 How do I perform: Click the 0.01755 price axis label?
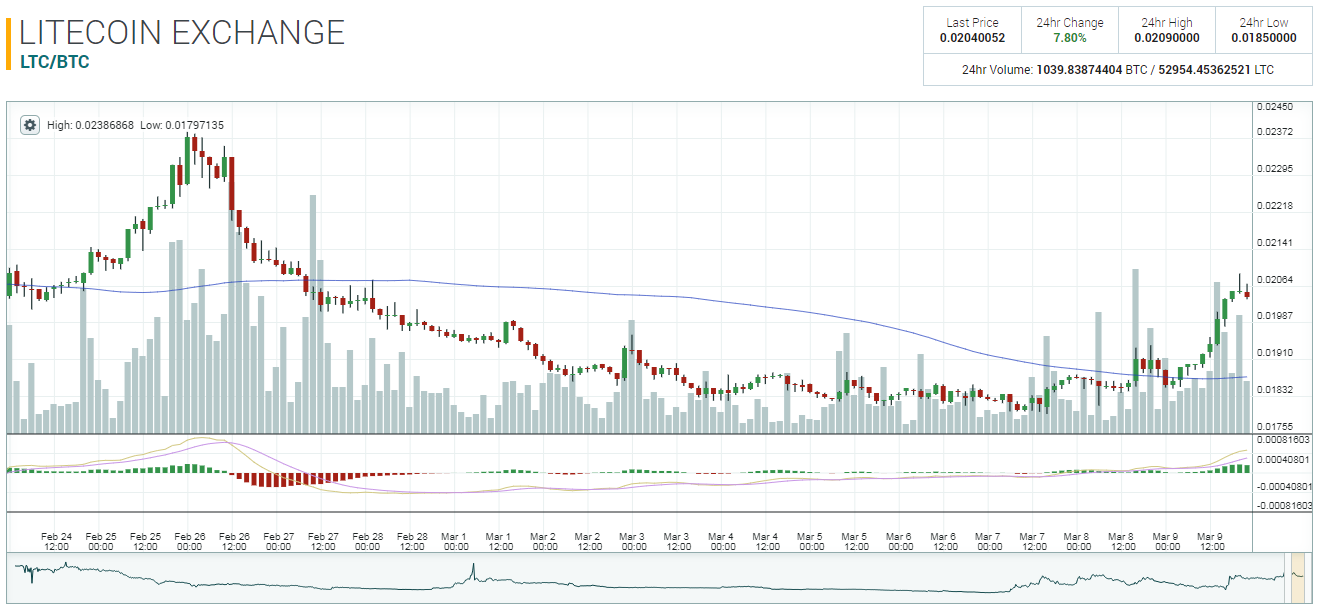pos(1274,427)
